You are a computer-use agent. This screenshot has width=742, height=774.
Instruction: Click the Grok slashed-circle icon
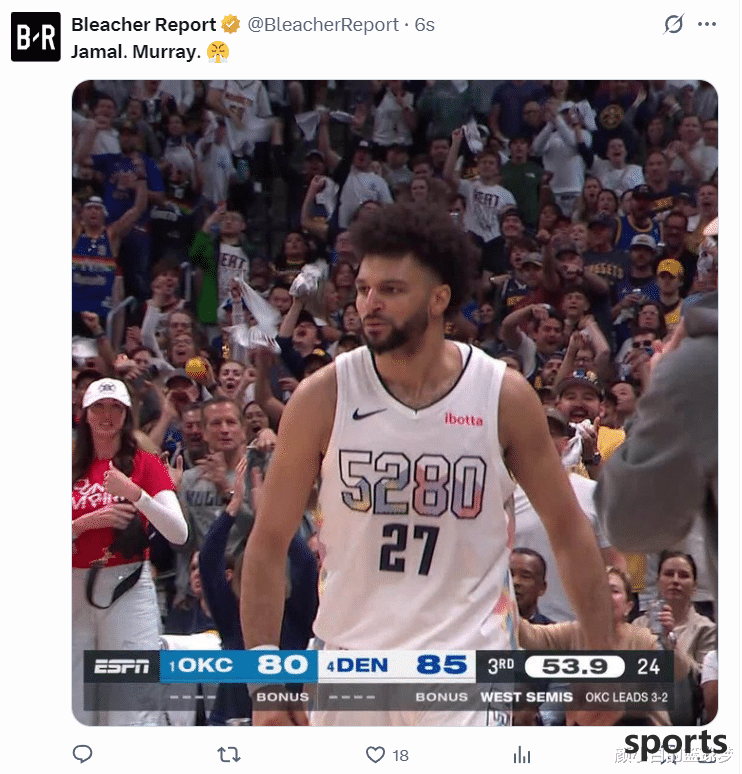click(x=673, y=24)
